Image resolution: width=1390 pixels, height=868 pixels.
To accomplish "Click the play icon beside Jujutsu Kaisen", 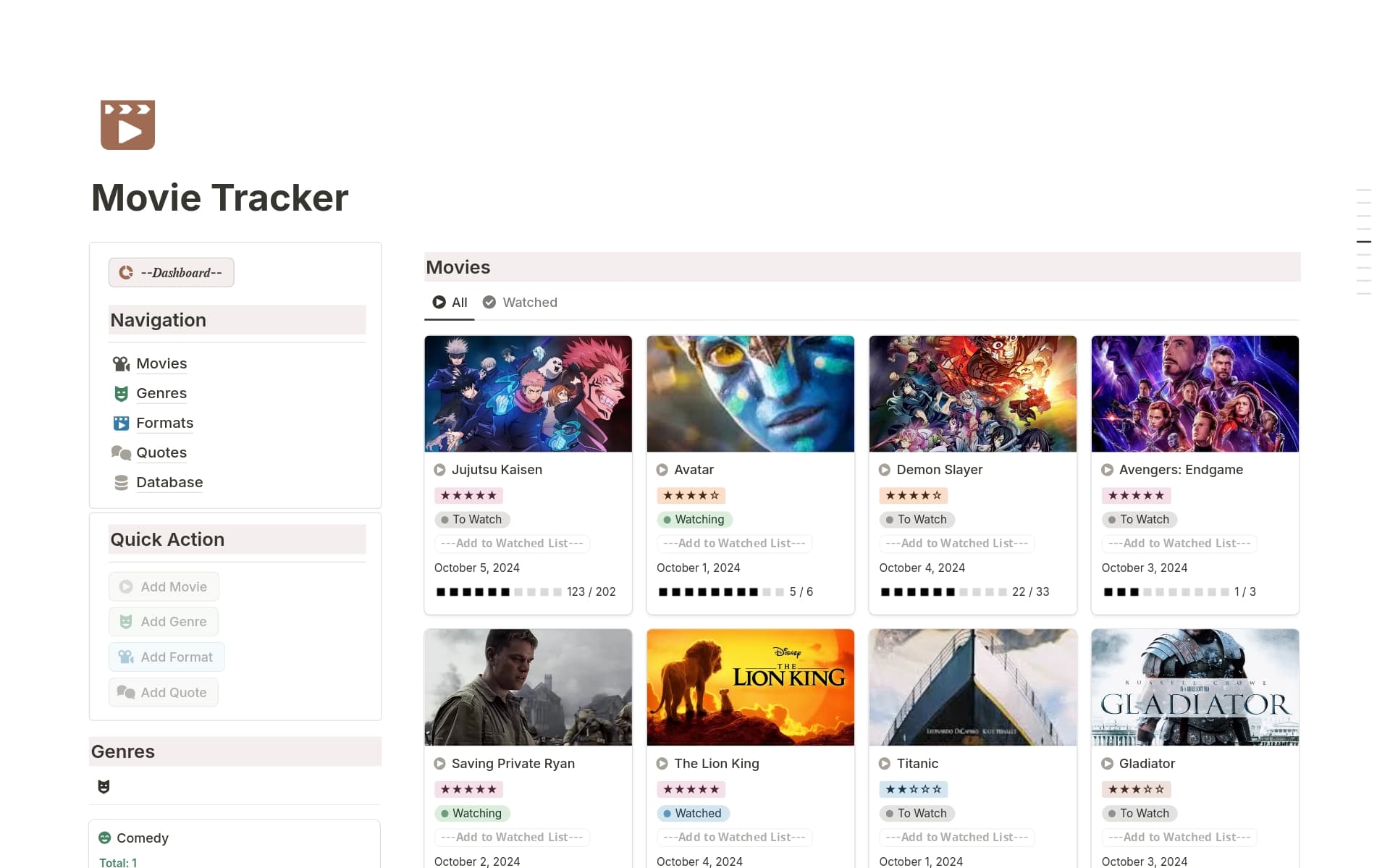I will (x=440, y=470).
